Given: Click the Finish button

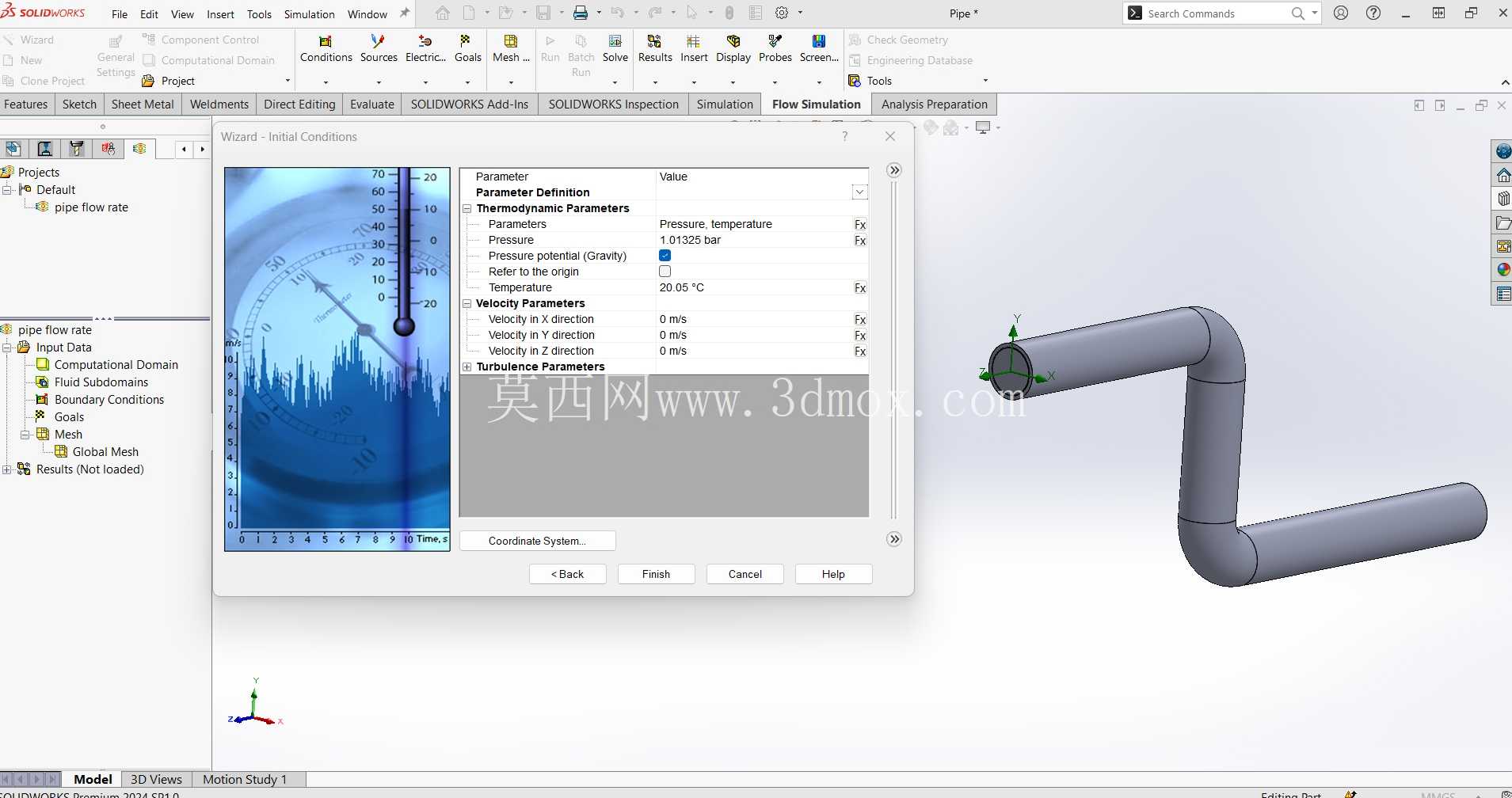Looking at the screenshot, I should tap(656, 574).
